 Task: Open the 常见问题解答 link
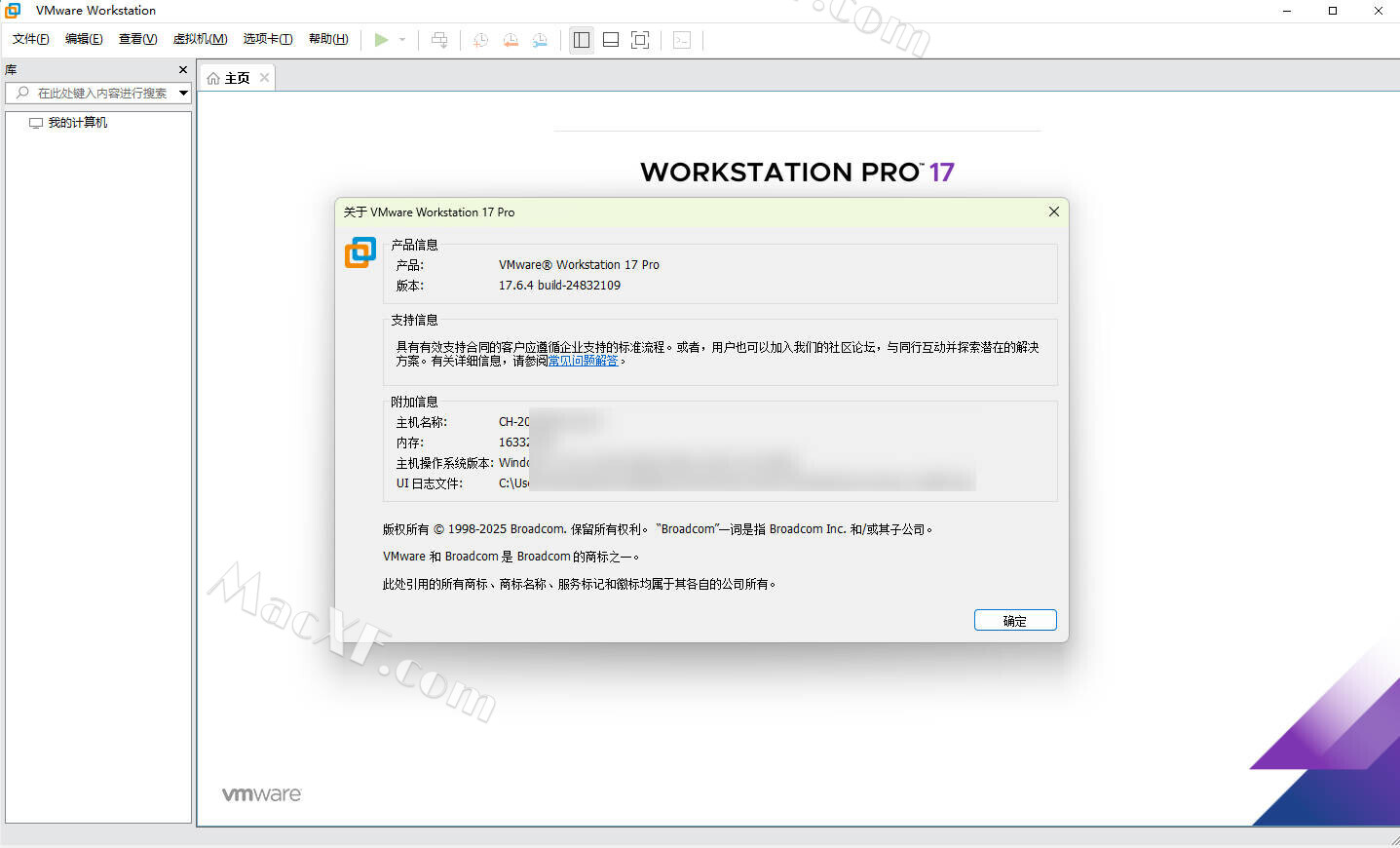[583, 361]
